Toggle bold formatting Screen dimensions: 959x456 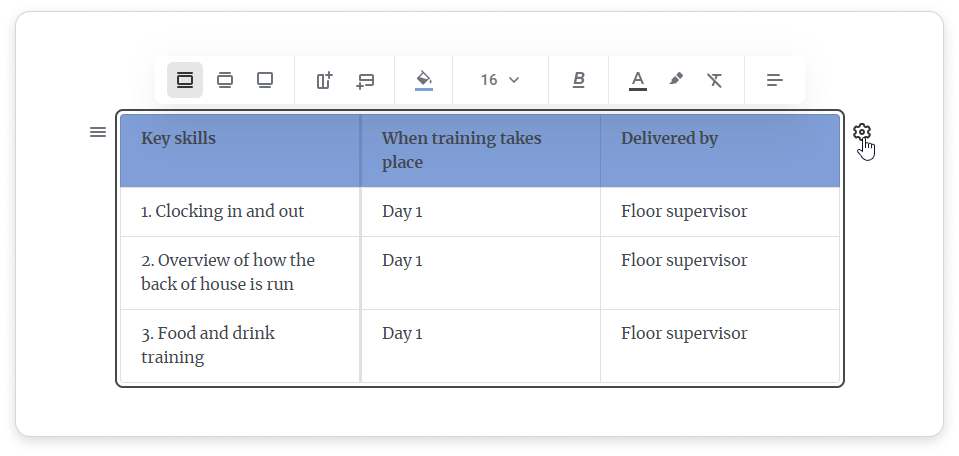tap(579, 80)
